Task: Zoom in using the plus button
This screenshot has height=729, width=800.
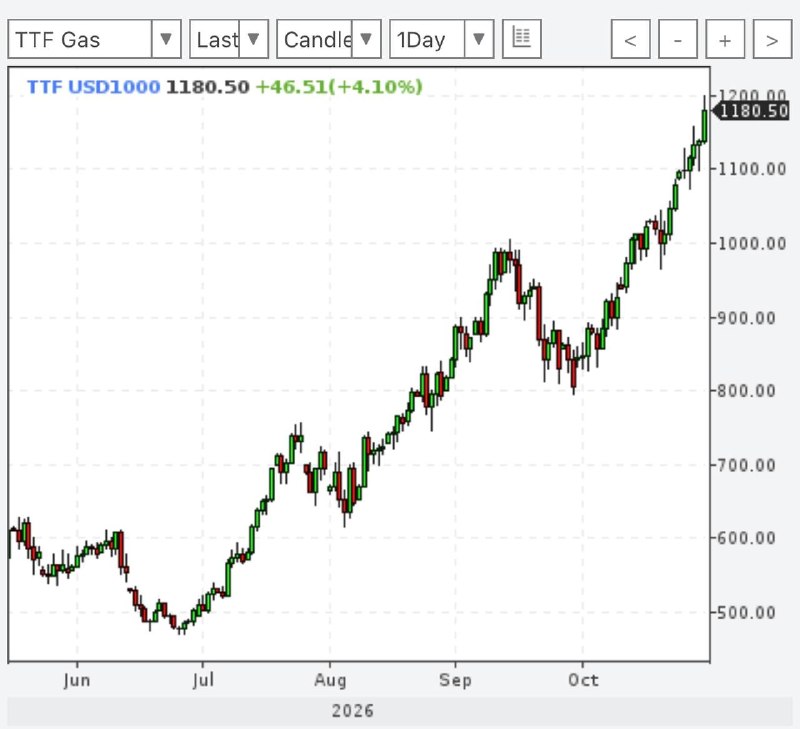Action: tap(725, 39)
